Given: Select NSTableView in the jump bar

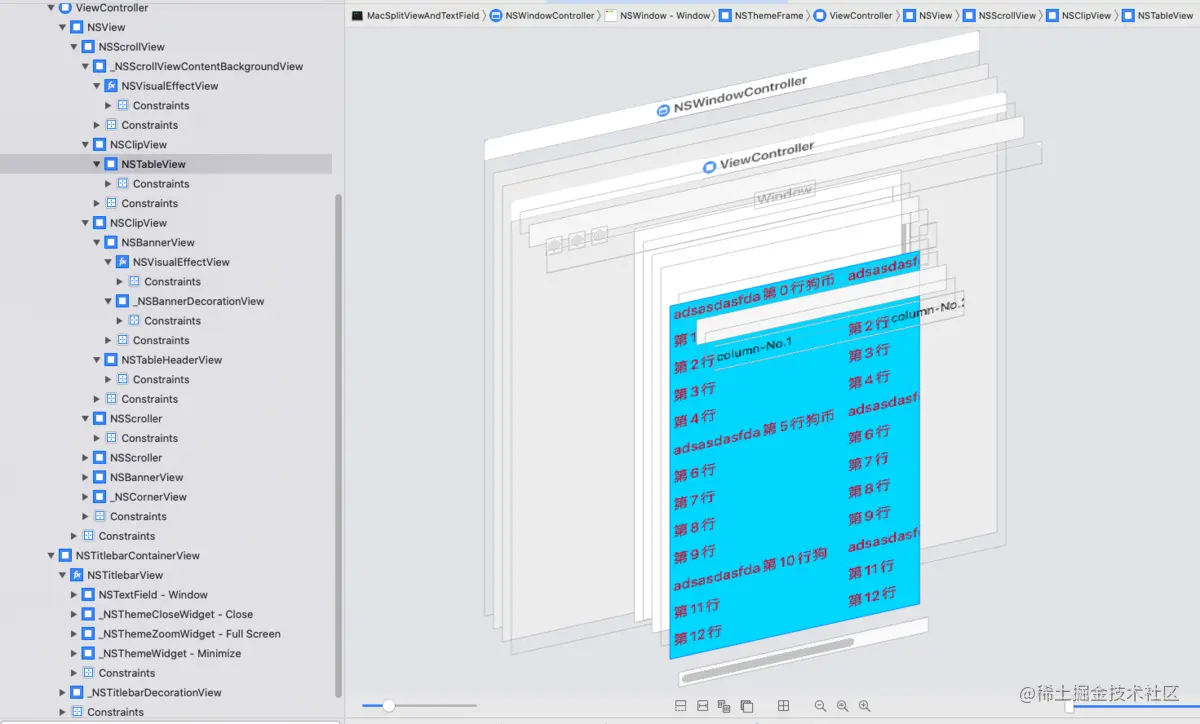Looking at the screenshot, I should [x=1165, y=16].
